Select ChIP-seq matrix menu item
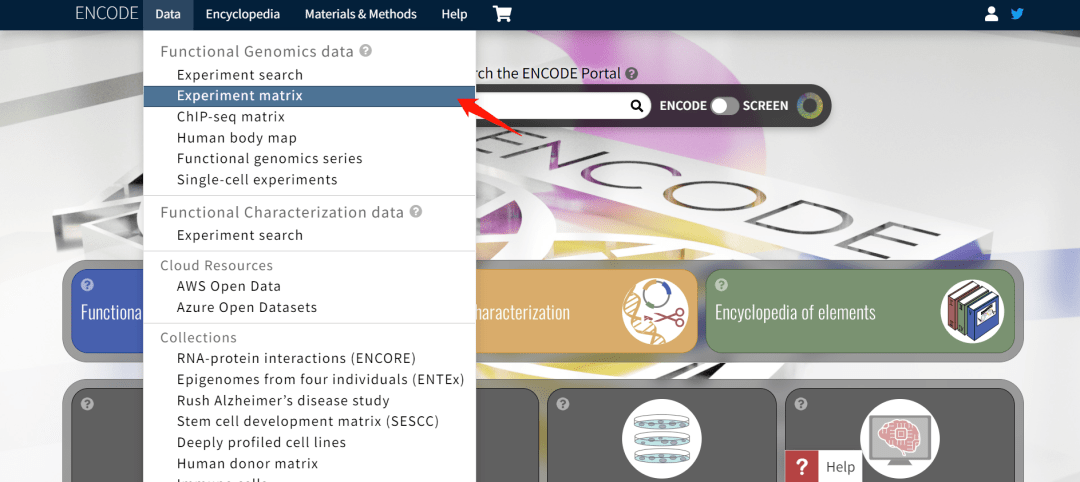The height and width of the screenshot is (482, 1080). pyautogui.click(x=231, y=117)
